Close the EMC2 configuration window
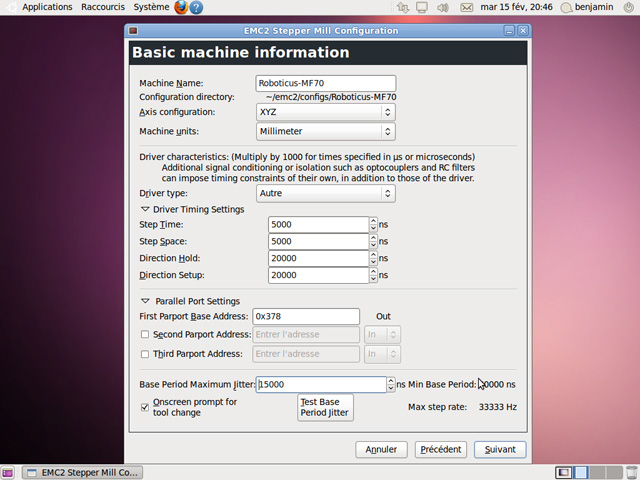The height and width of the screenshot is (480, 640). [523, 31]
